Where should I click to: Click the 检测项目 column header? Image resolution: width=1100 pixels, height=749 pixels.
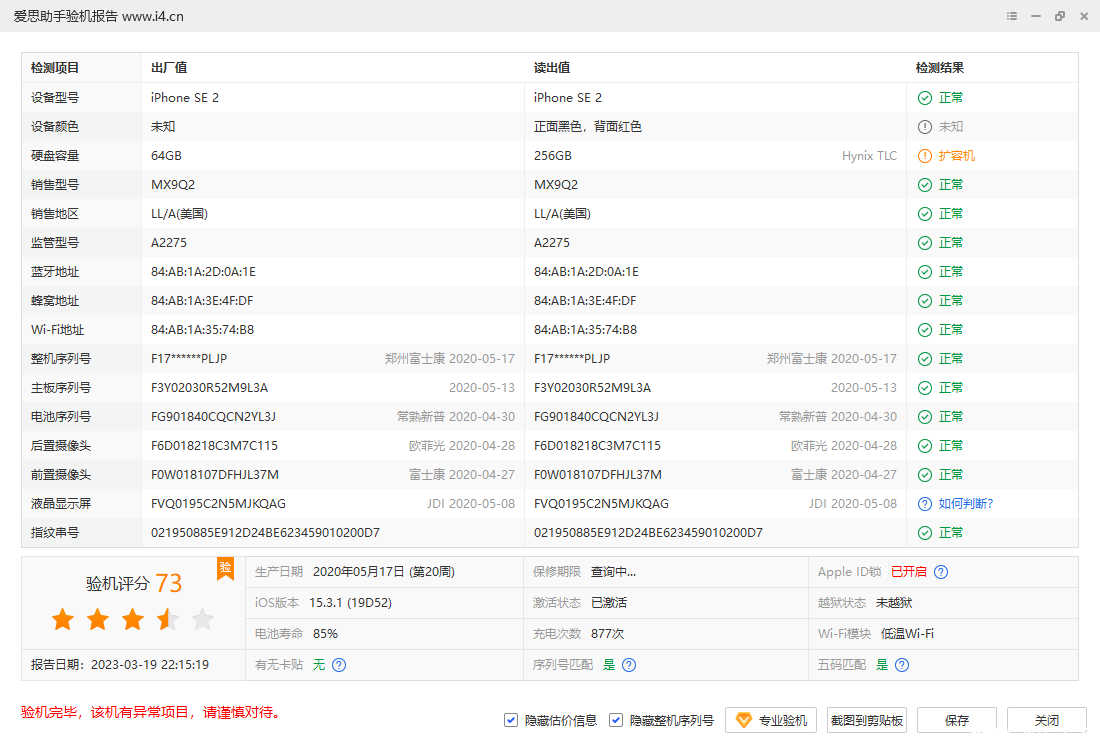pyautogui.click(x=55, y=68)
